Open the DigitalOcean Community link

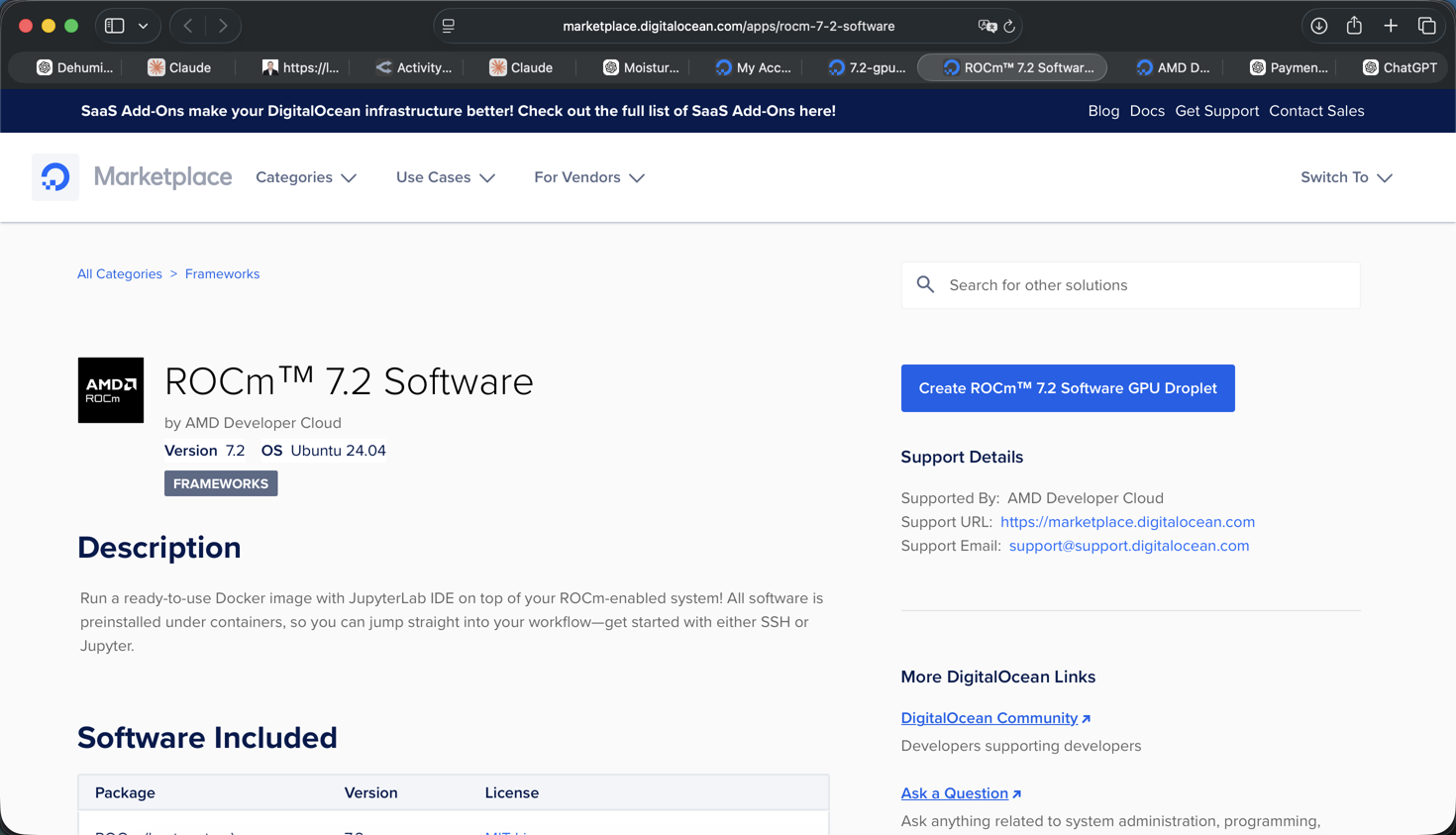(x=995, y=718)
